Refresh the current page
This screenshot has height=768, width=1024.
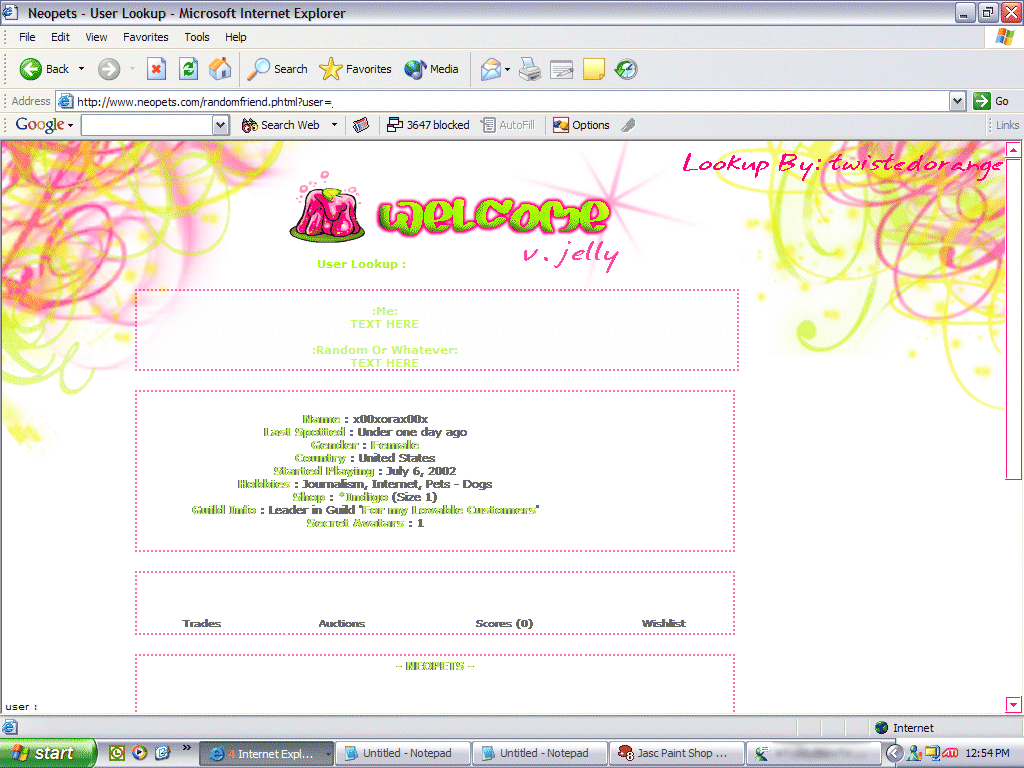pos(189,69)
